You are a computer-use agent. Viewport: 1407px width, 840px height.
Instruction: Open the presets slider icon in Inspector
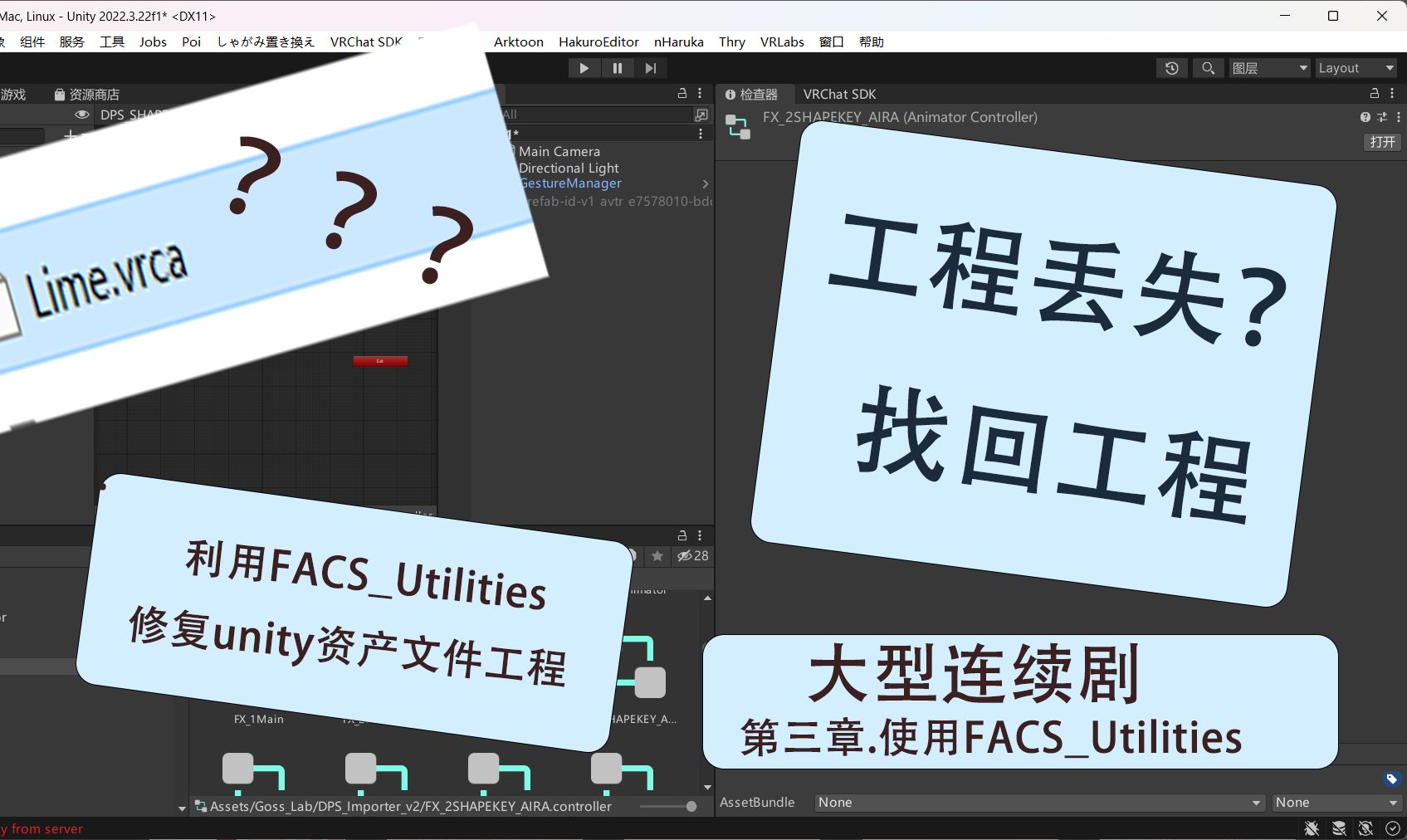point(1382,117)
